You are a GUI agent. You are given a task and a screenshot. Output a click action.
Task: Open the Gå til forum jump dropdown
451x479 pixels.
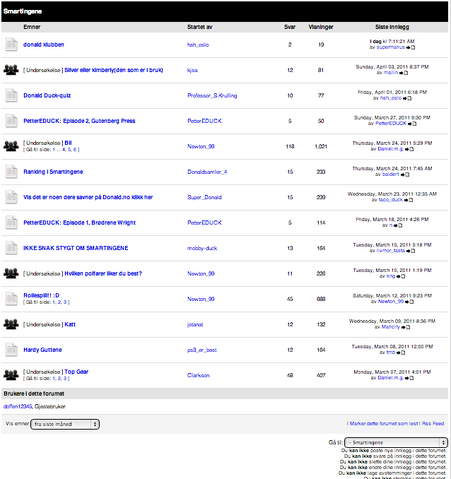point(396,442)
